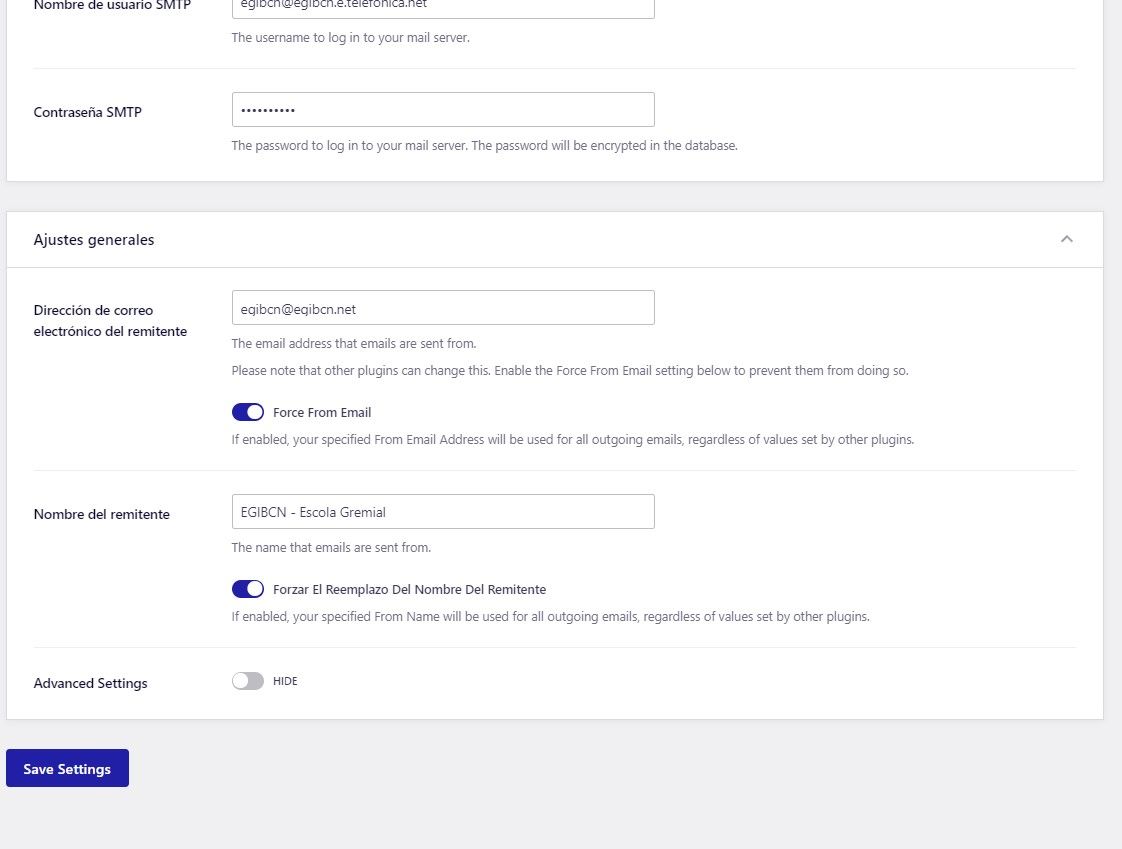Viewport: 1122px width, 849px height.
Task: Click the password encrypted in database help text
Action: 484,145
